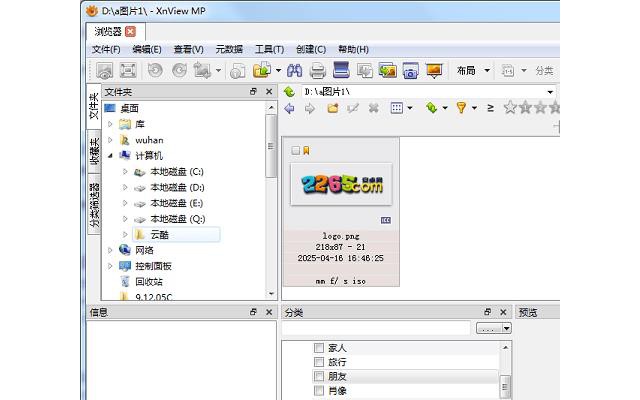
Task: Open the 查看(V) menu
Action: pyautogui.click(x=189, y=49)
